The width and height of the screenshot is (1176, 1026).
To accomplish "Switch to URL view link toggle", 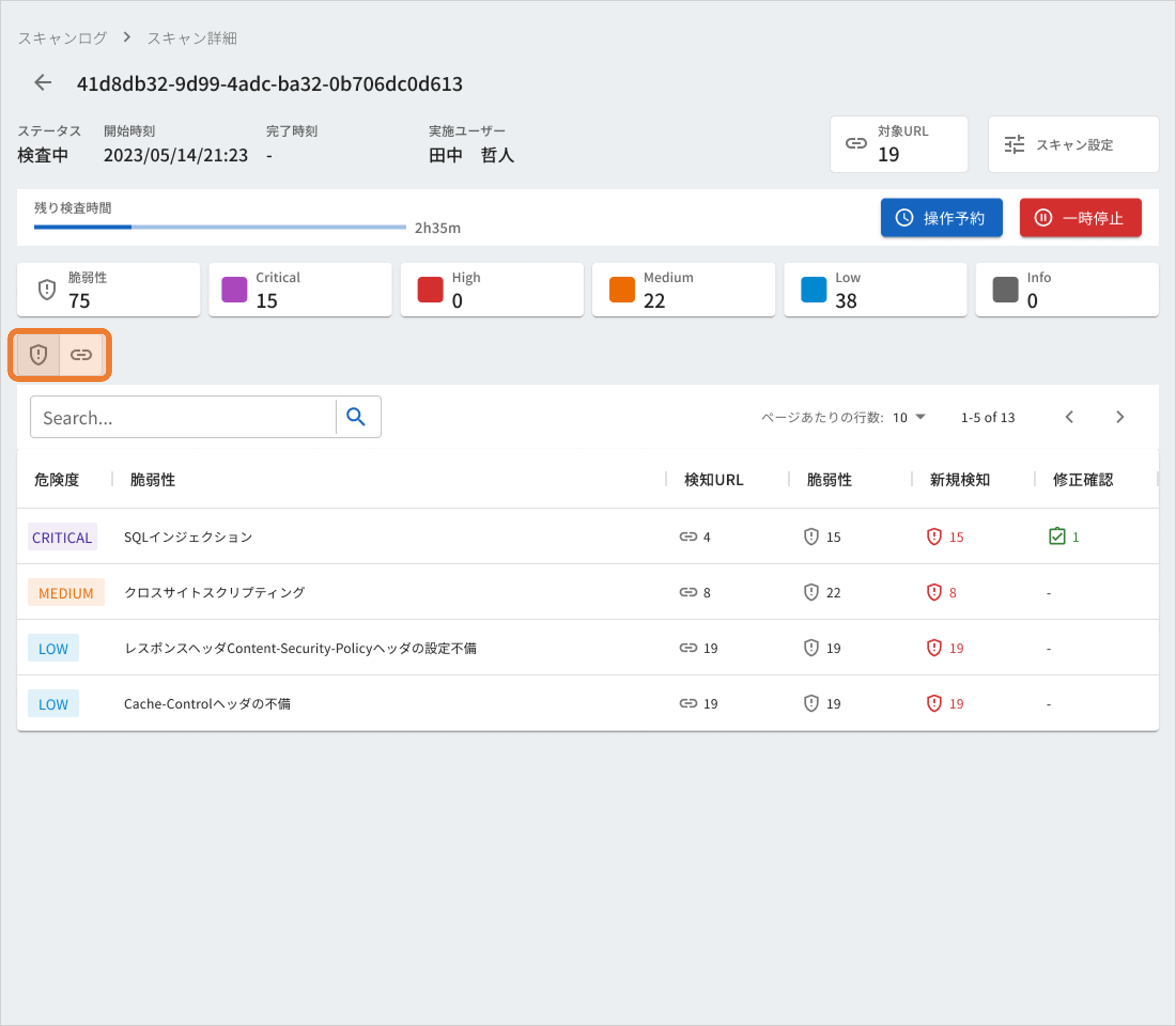I will pyautogui.click(x=81, y=355).
